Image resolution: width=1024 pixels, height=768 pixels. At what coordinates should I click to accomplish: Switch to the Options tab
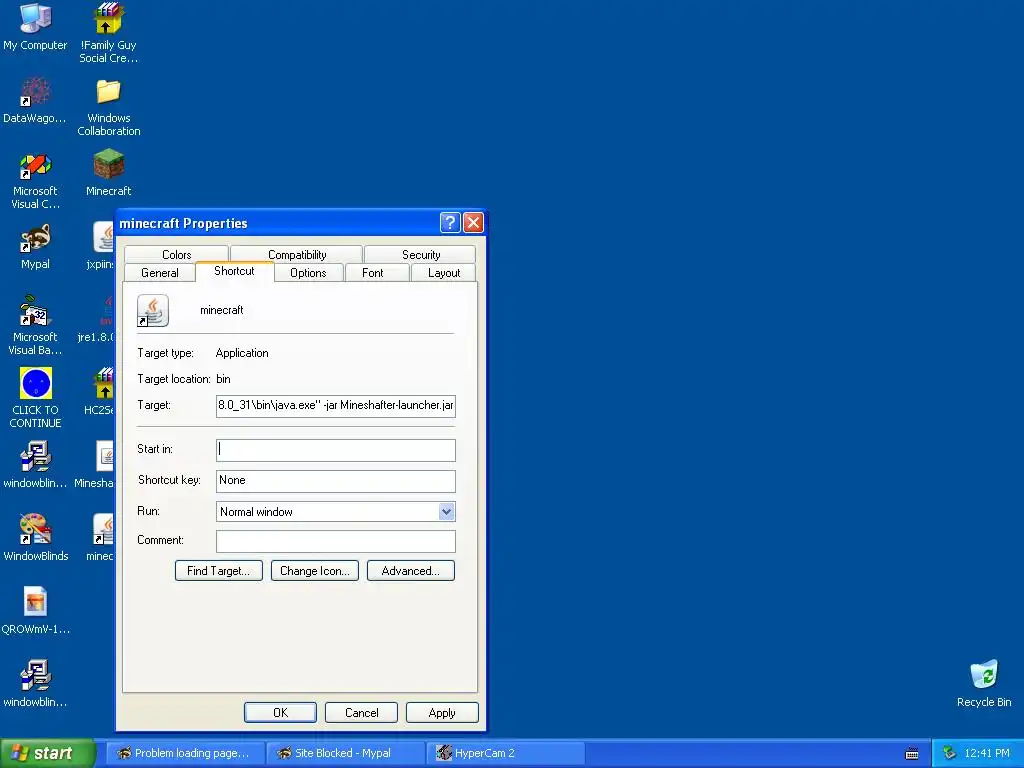308,272
